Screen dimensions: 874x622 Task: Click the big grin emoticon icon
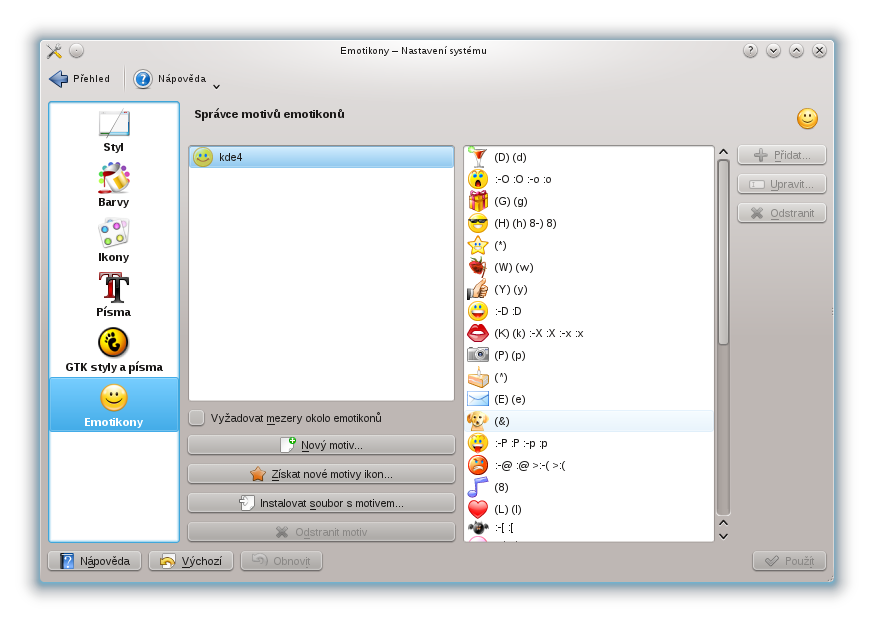tap(478, 312)
